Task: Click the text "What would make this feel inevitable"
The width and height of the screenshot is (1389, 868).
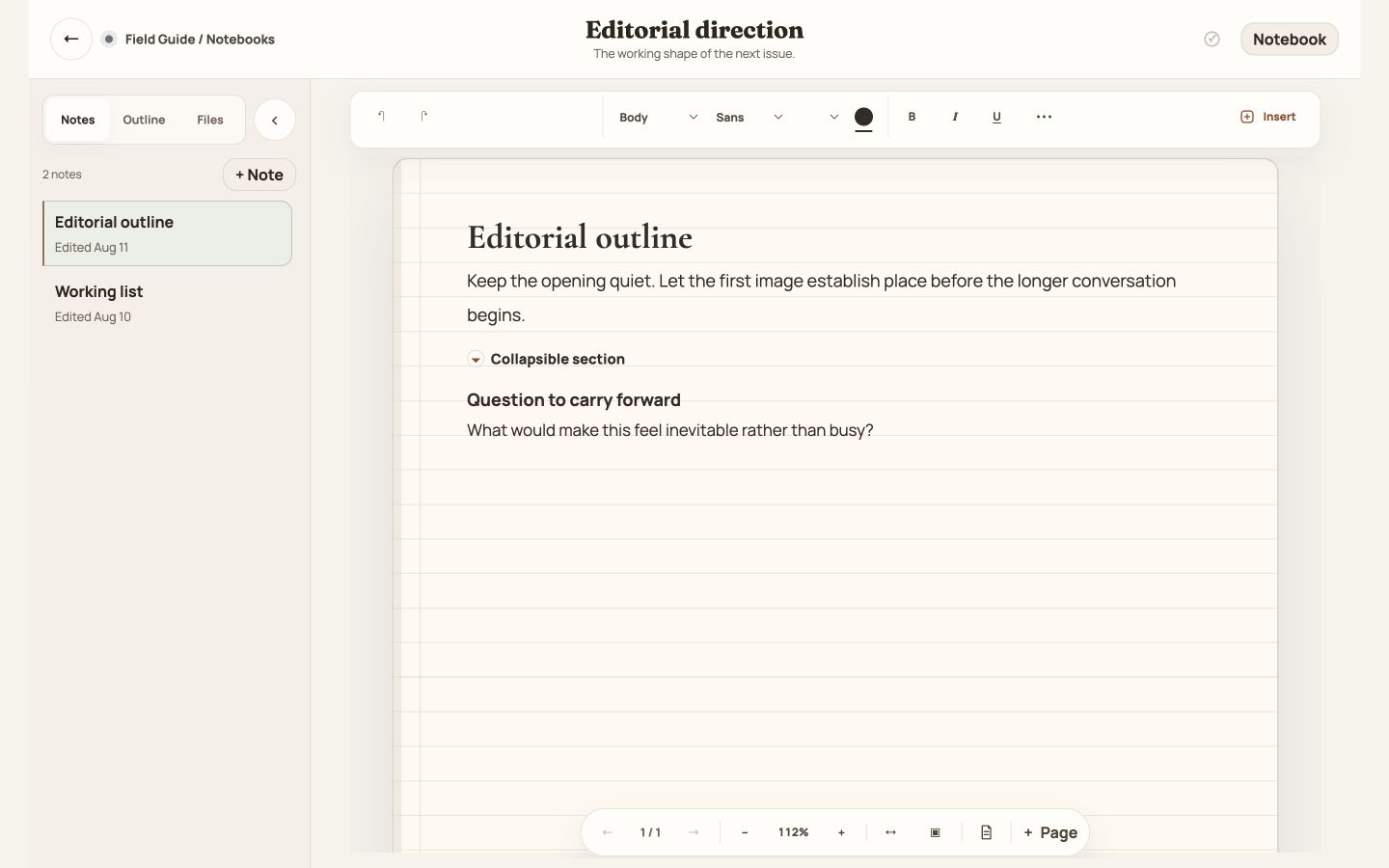Action: click(603, 430)
